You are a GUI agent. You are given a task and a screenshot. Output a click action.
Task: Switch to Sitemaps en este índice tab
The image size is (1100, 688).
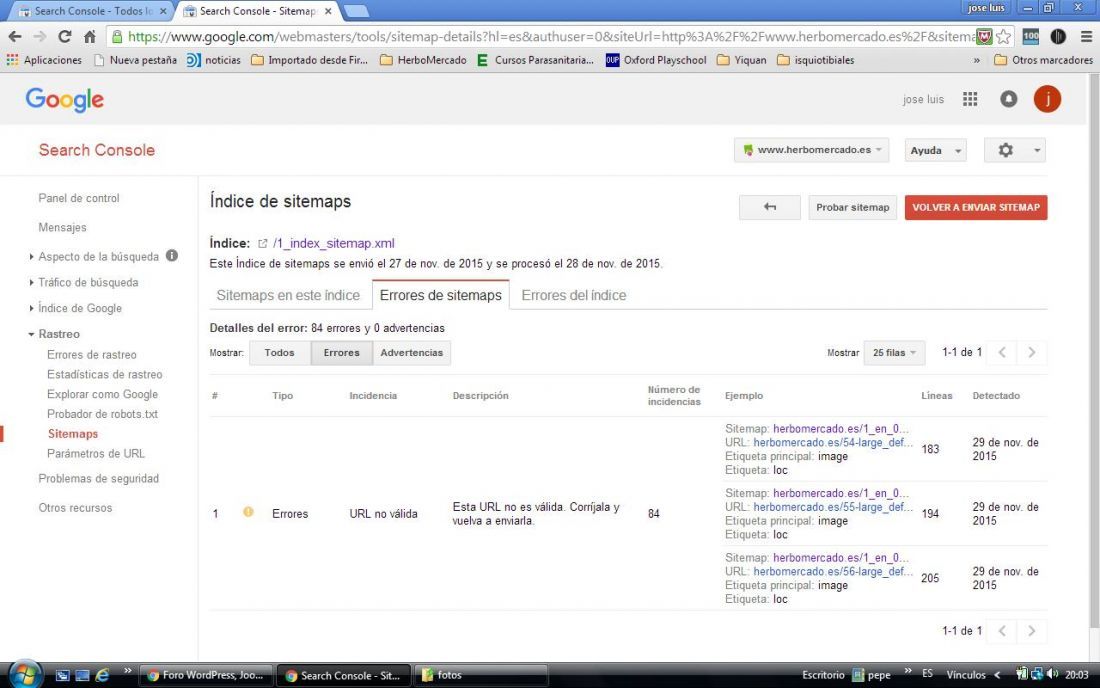[x=288, y=295]
